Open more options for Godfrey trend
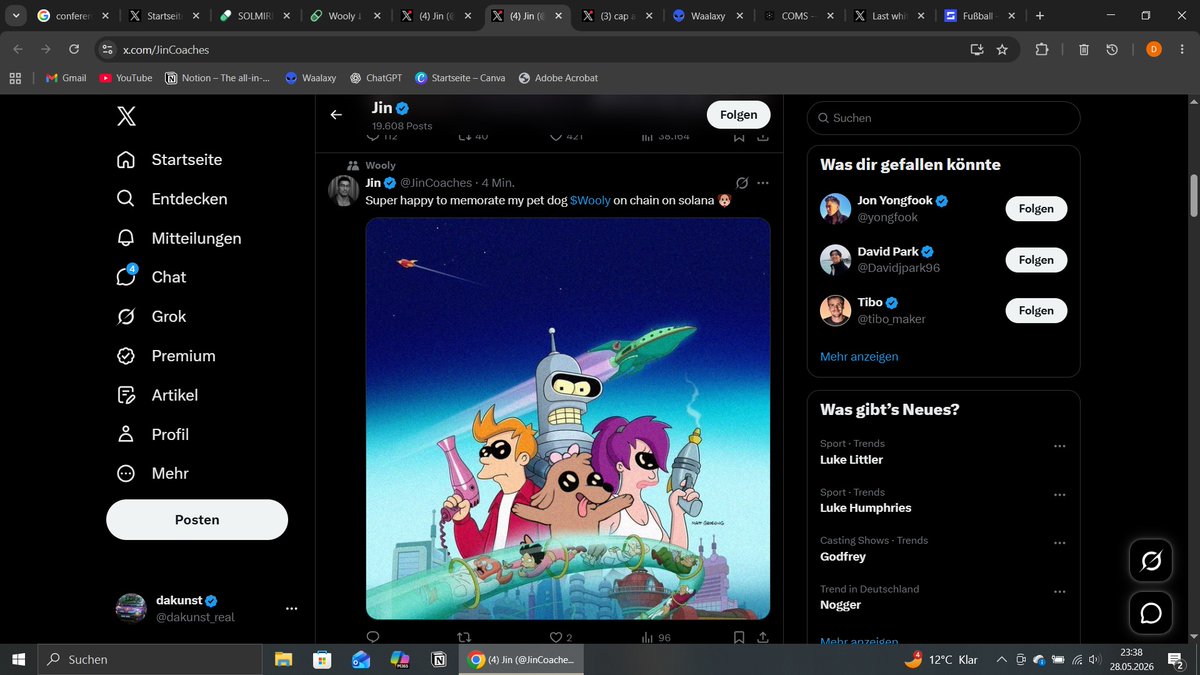 click(x=1060, y=544)
